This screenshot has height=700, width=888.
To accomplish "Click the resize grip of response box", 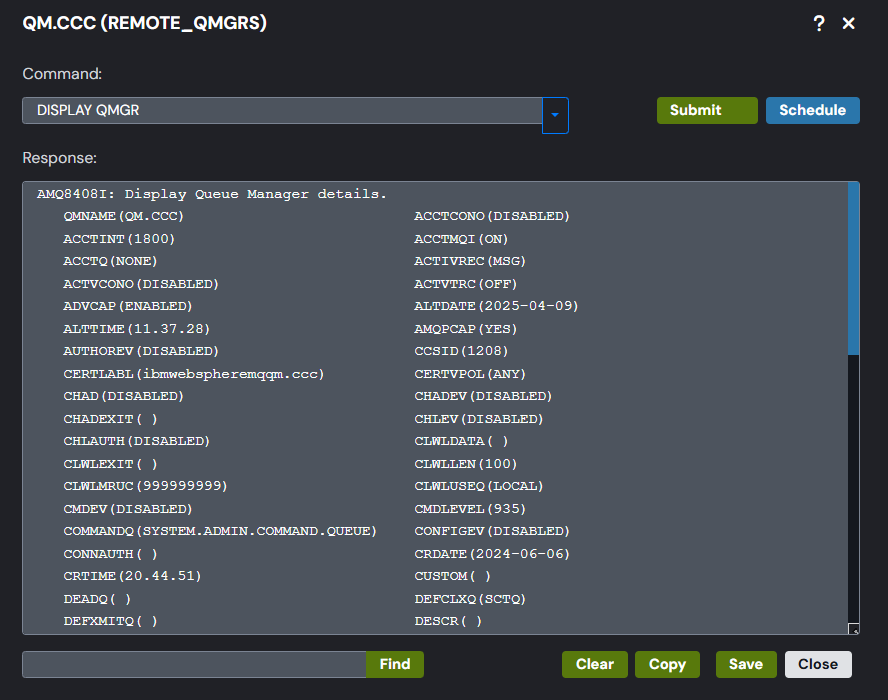I will point(853,629).
